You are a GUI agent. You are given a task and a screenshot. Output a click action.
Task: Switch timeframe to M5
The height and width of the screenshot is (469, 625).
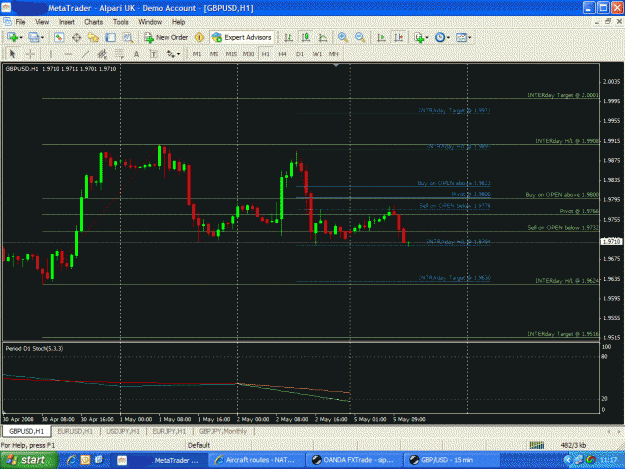coord(214,54)
